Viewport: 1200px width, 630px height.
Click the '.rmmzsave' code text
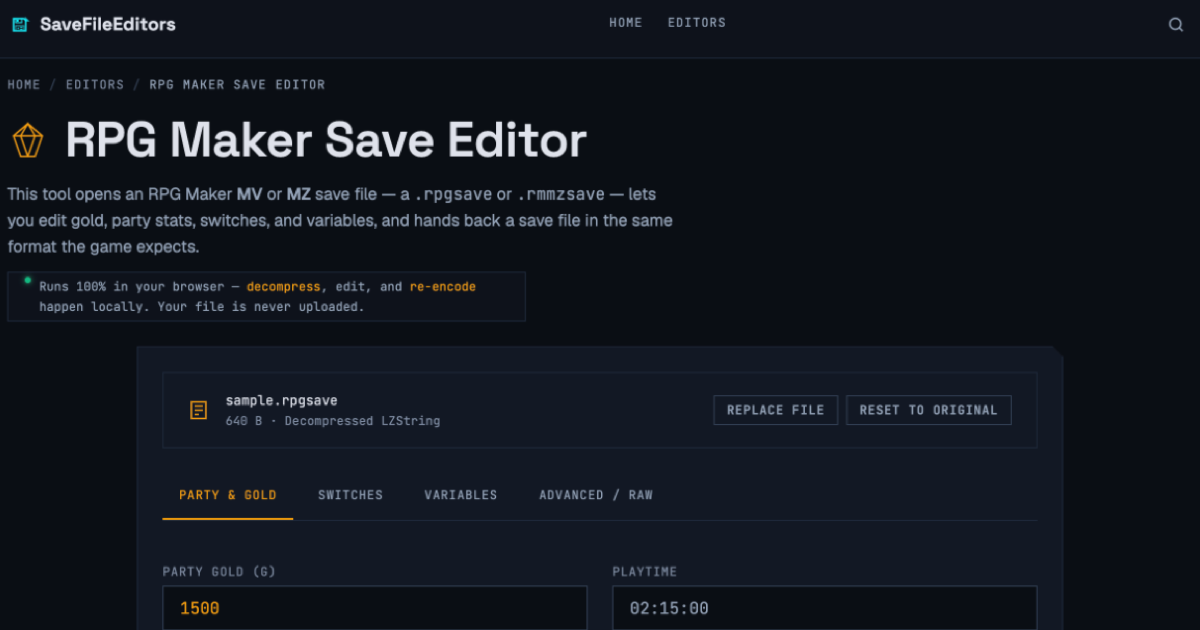(561, 194)
